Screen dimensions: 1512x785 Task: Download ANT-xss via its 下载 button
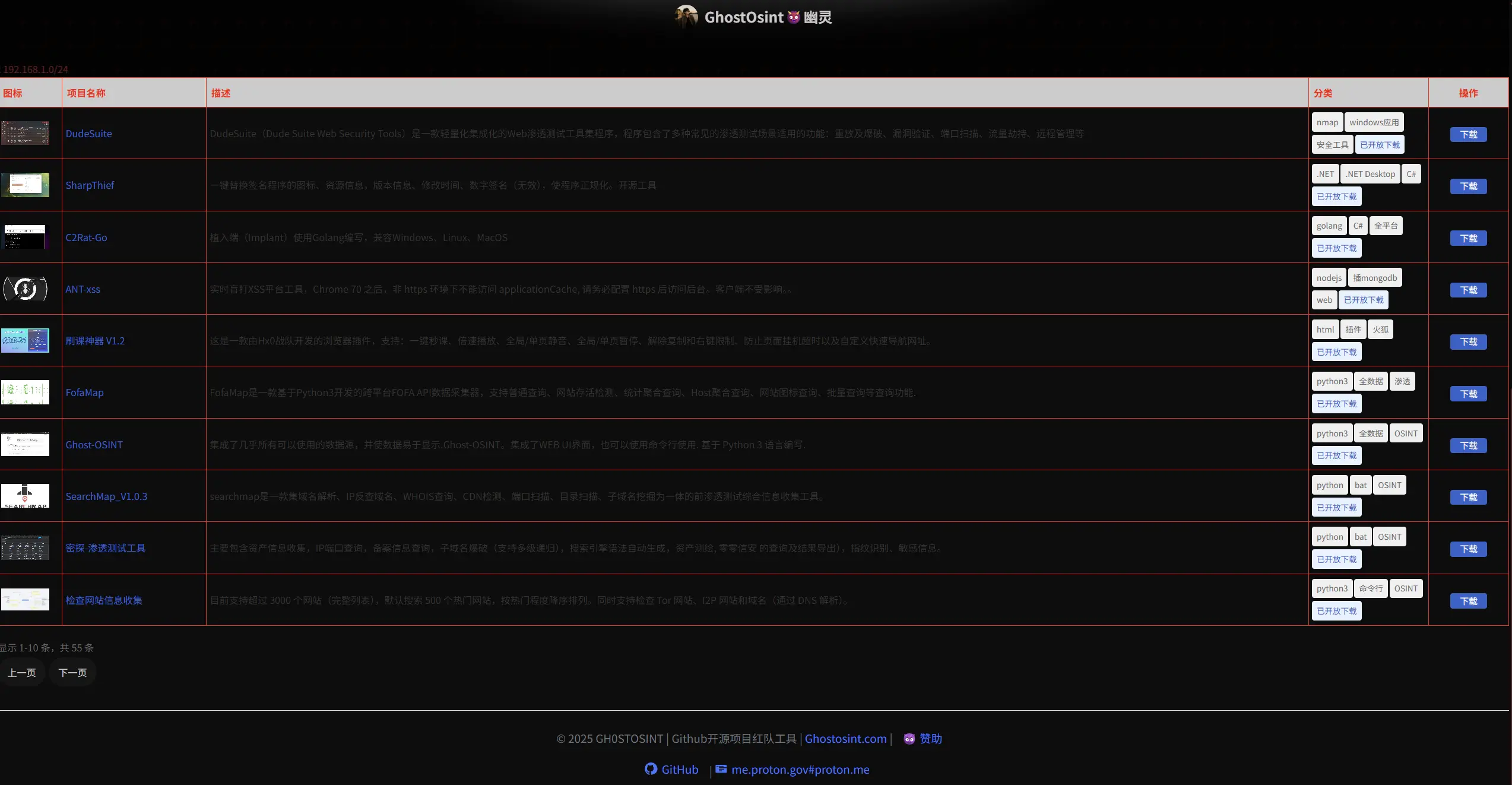1469,290
